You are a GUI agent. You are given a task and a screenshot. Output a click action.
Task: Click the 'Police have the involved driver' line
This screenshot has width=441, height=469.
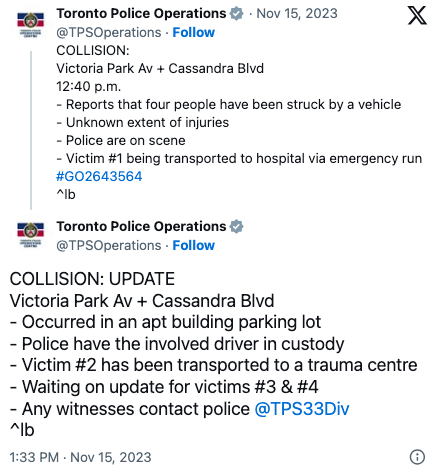click(177, 344)
